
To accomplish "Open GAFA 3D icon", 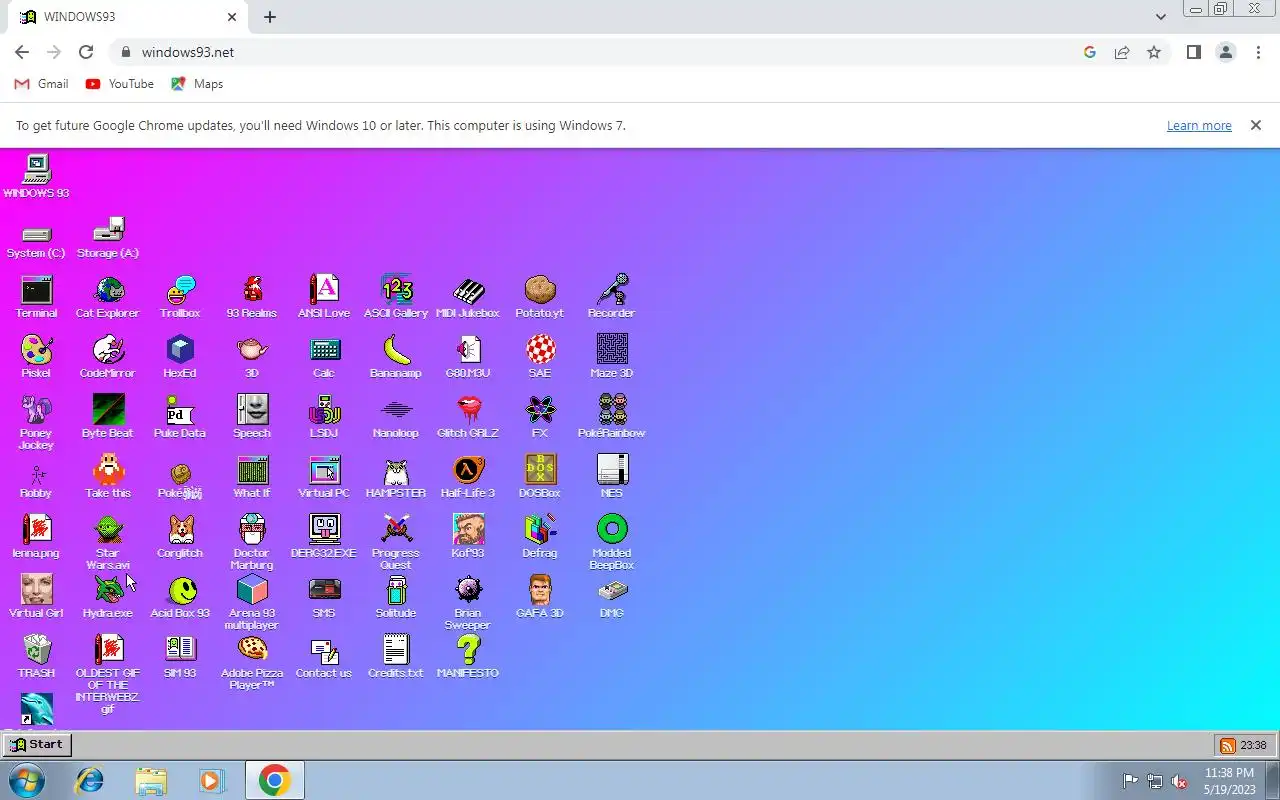I will click(540, 597).
